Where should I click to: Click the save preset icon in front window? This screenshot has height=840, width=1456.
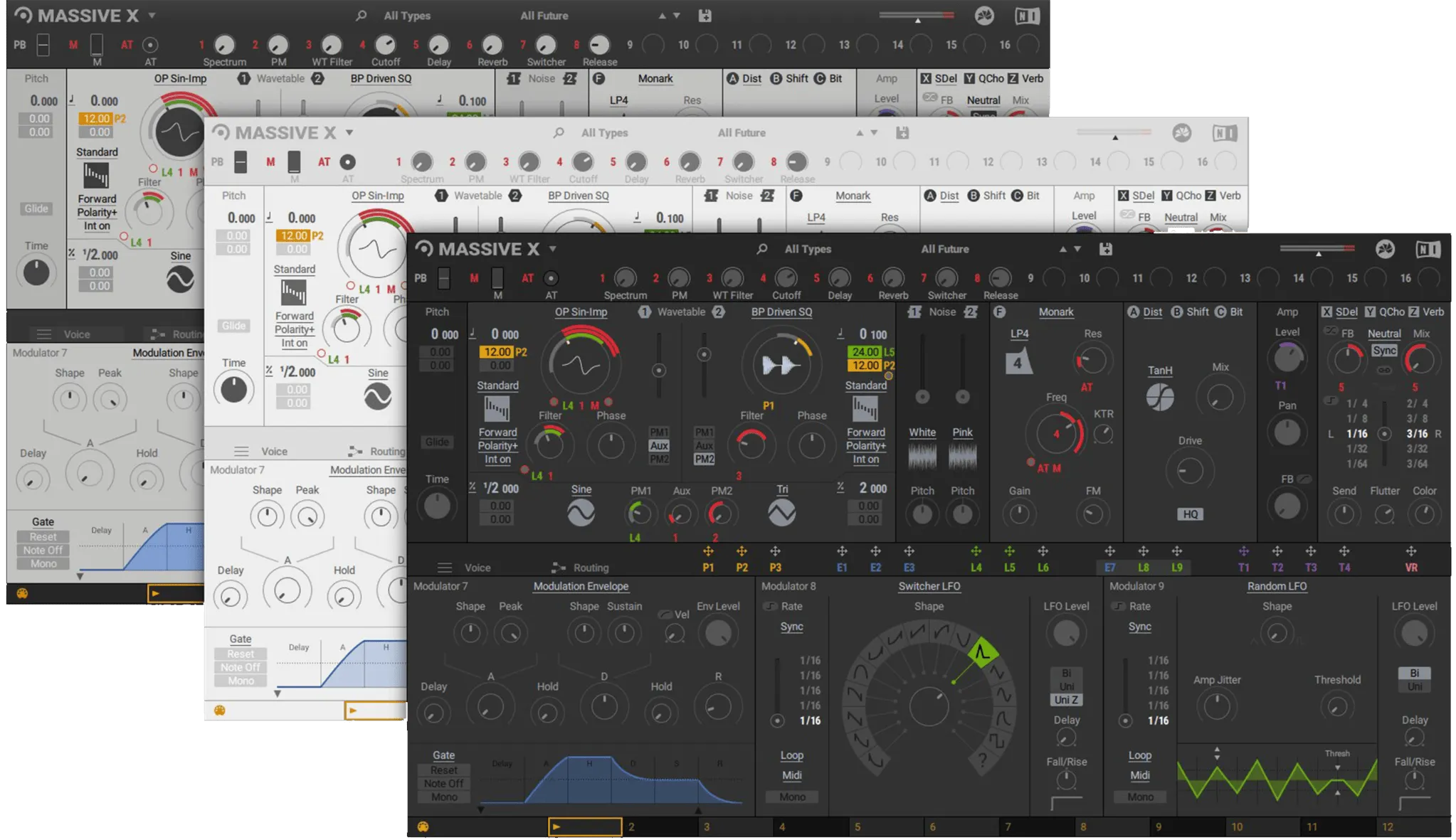(1105, 249)
